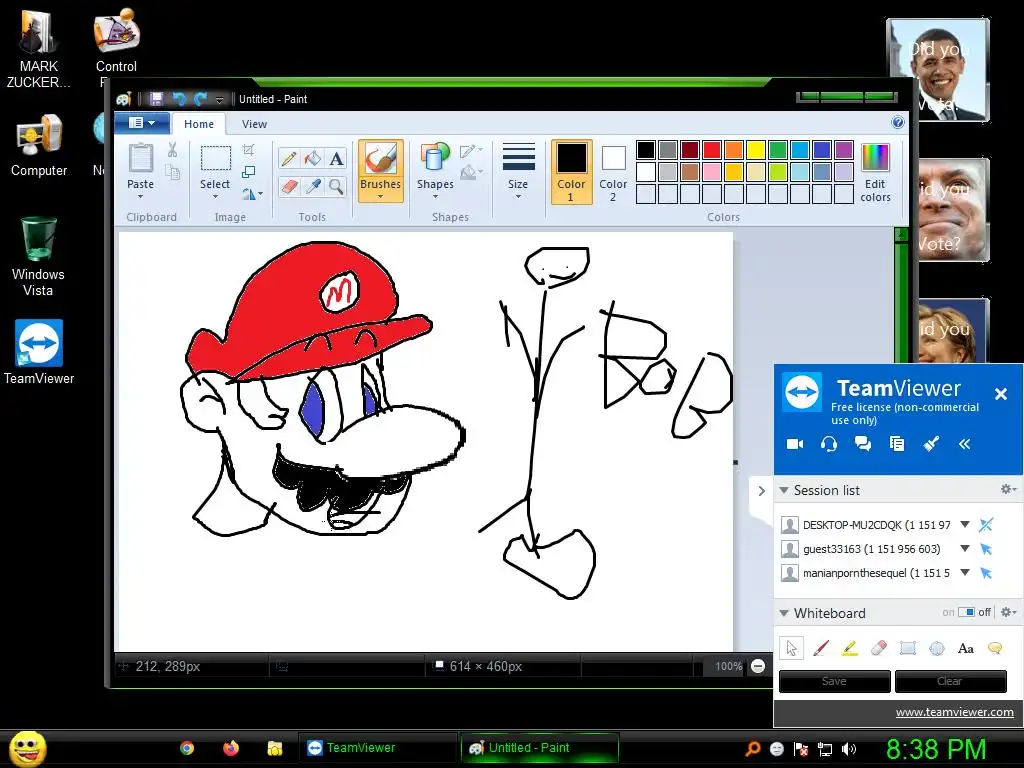Open the www.teamviewer.com link
This screenshot has width=1024, height=768.
pos(954,712)
